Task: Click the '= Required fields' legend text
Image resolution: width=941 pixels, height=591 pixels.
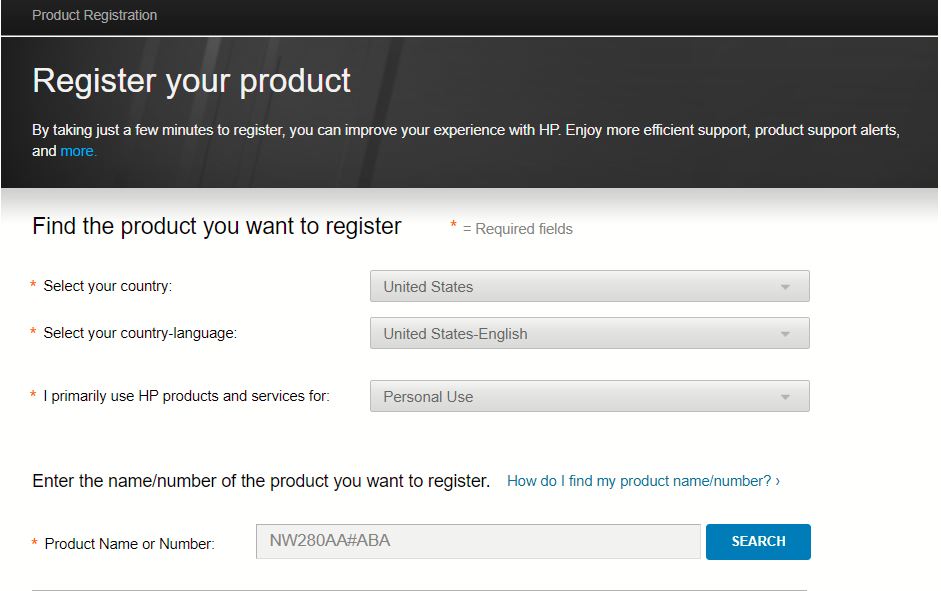Action: point(517,229)
